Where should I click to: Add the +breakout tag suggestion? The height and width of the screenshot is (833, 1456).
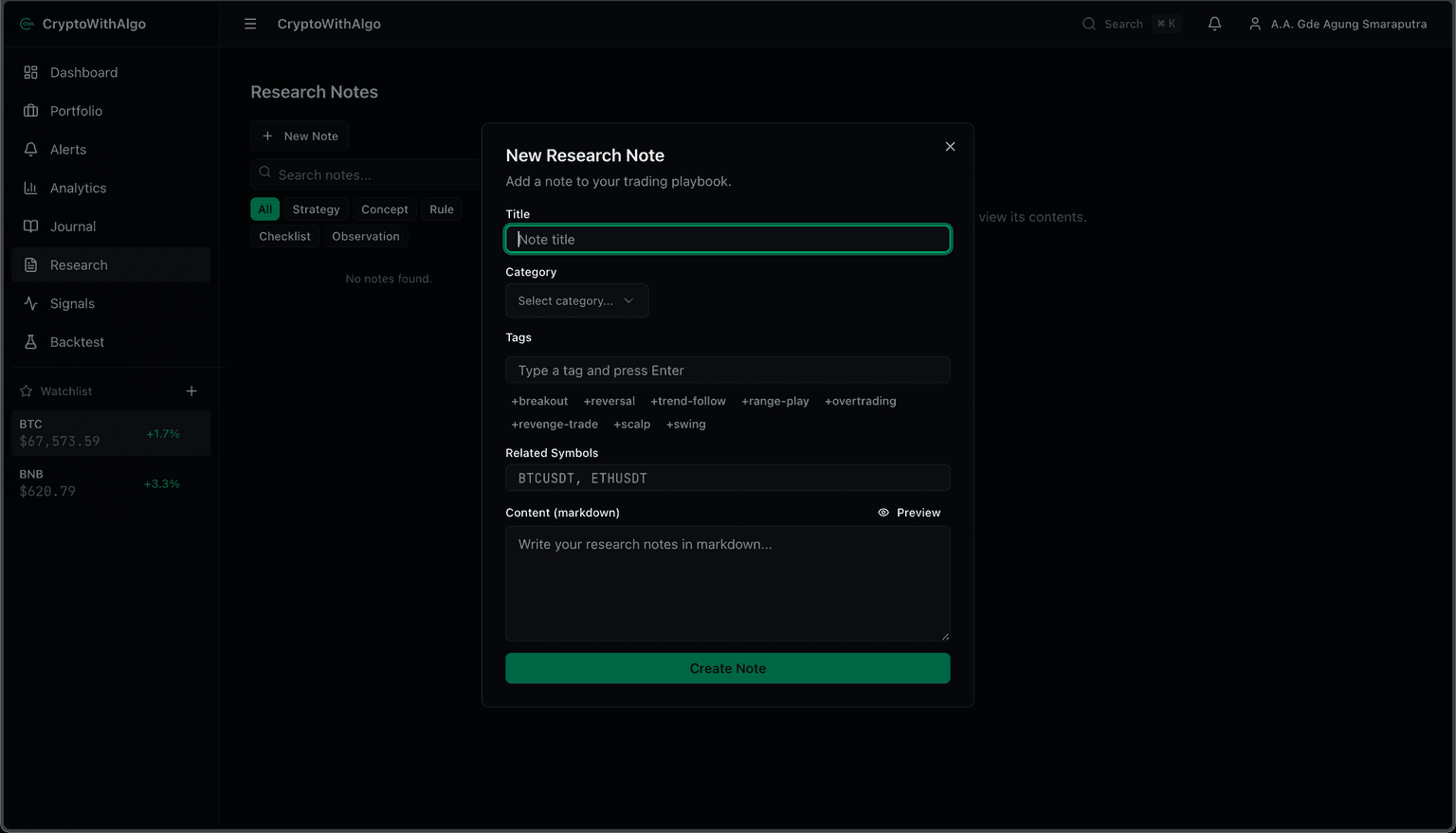pyautogui.click(x=538, y=401)
